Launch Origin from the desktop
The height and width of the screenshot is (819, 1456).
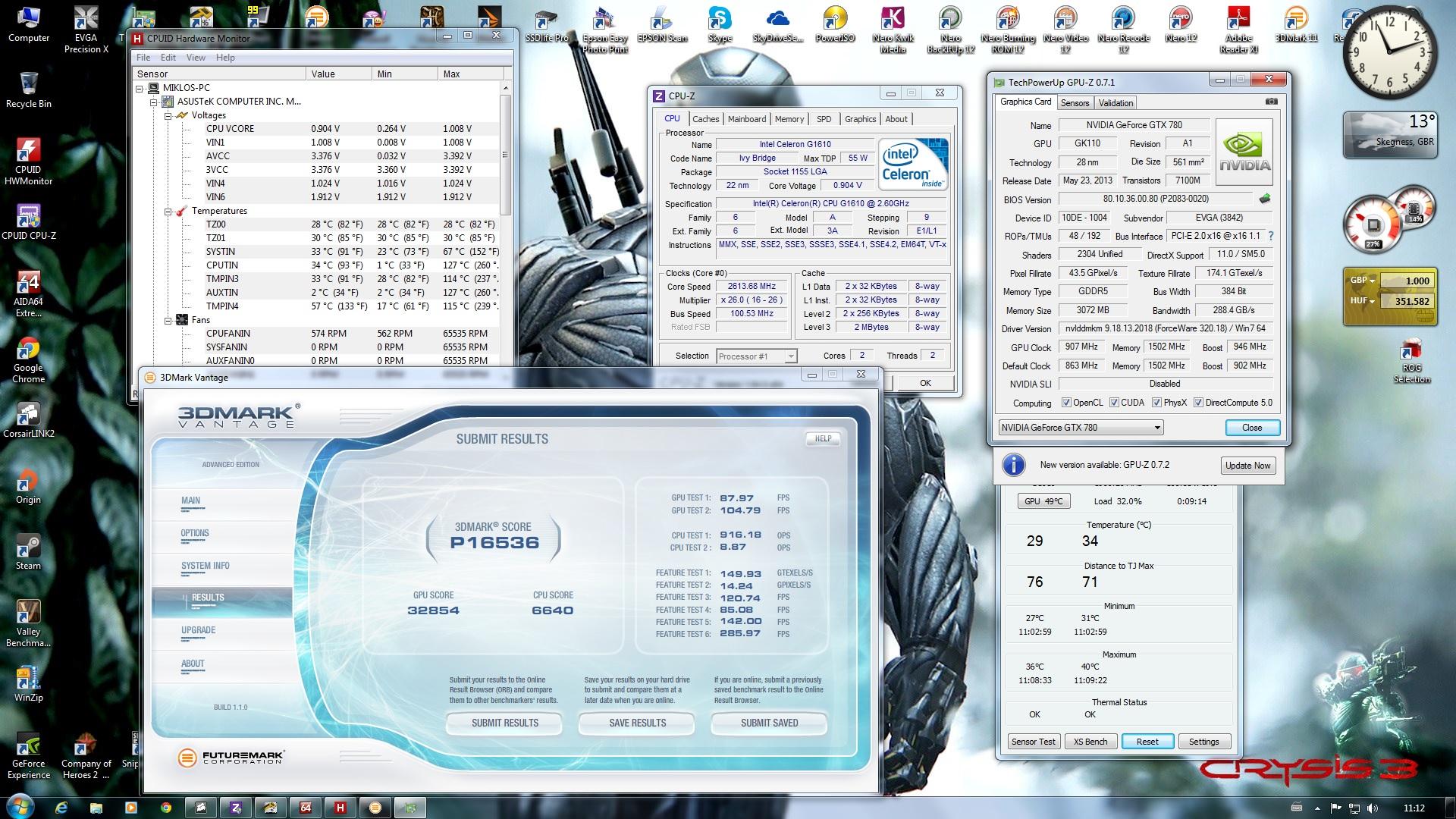pos(29,485)
